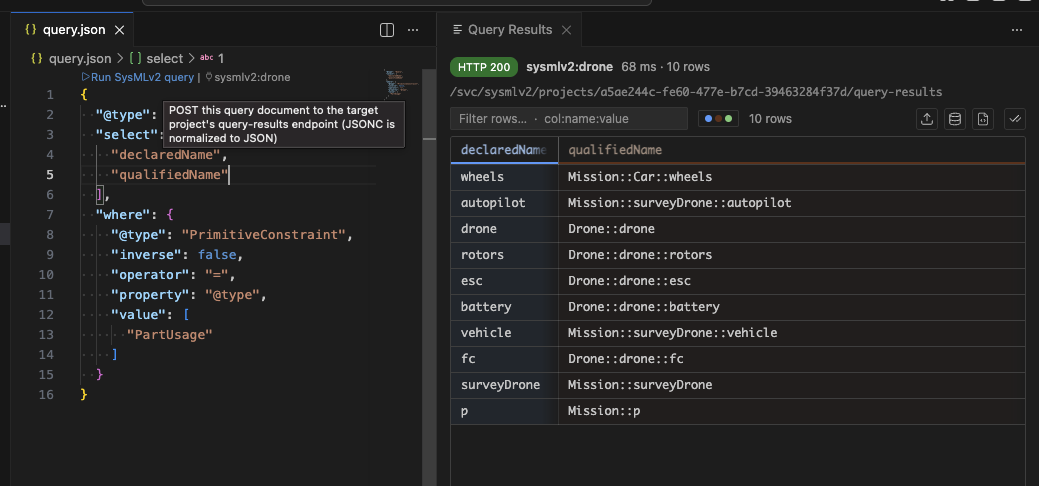Click the export upload icon in results toolbar
Screen dimensions: 1039x486
point(927,119)
